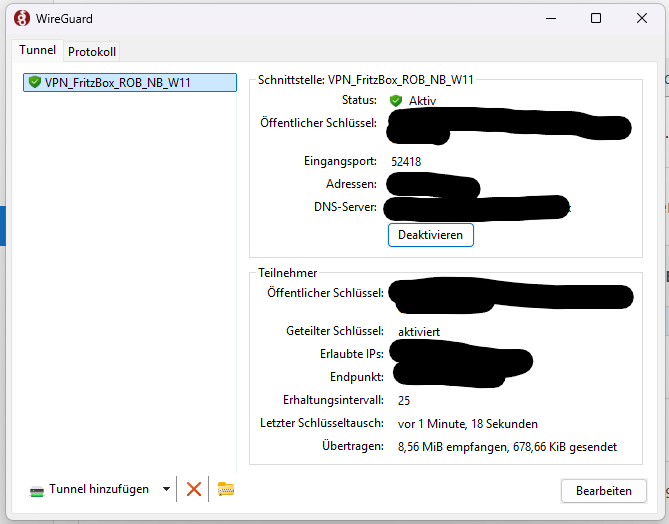669x524 pixels.
Task: Click the WireGuard logo in title bar
Action: point(22,18)
